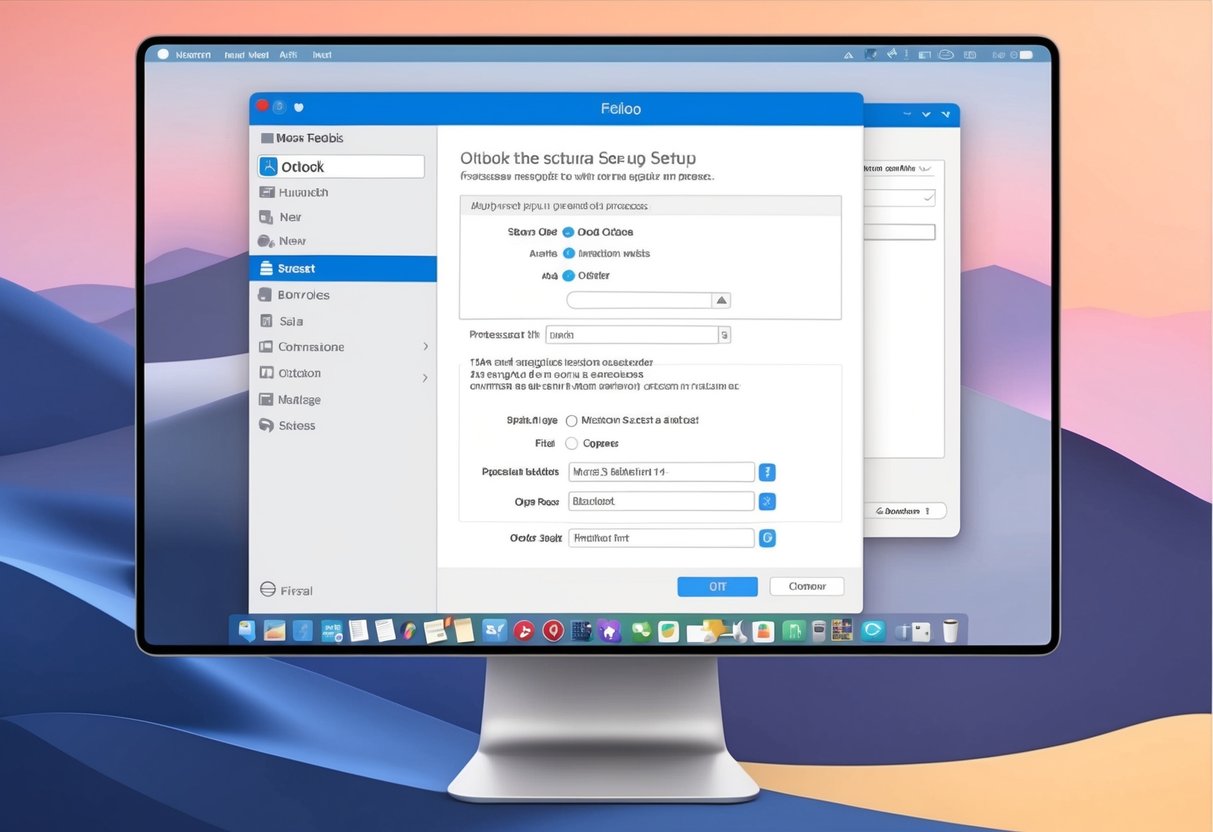Image resolution: width=1213 pixels, height=832 pixels.
Task: Select the Copees radio option
Action: click(x=571, y=443)
